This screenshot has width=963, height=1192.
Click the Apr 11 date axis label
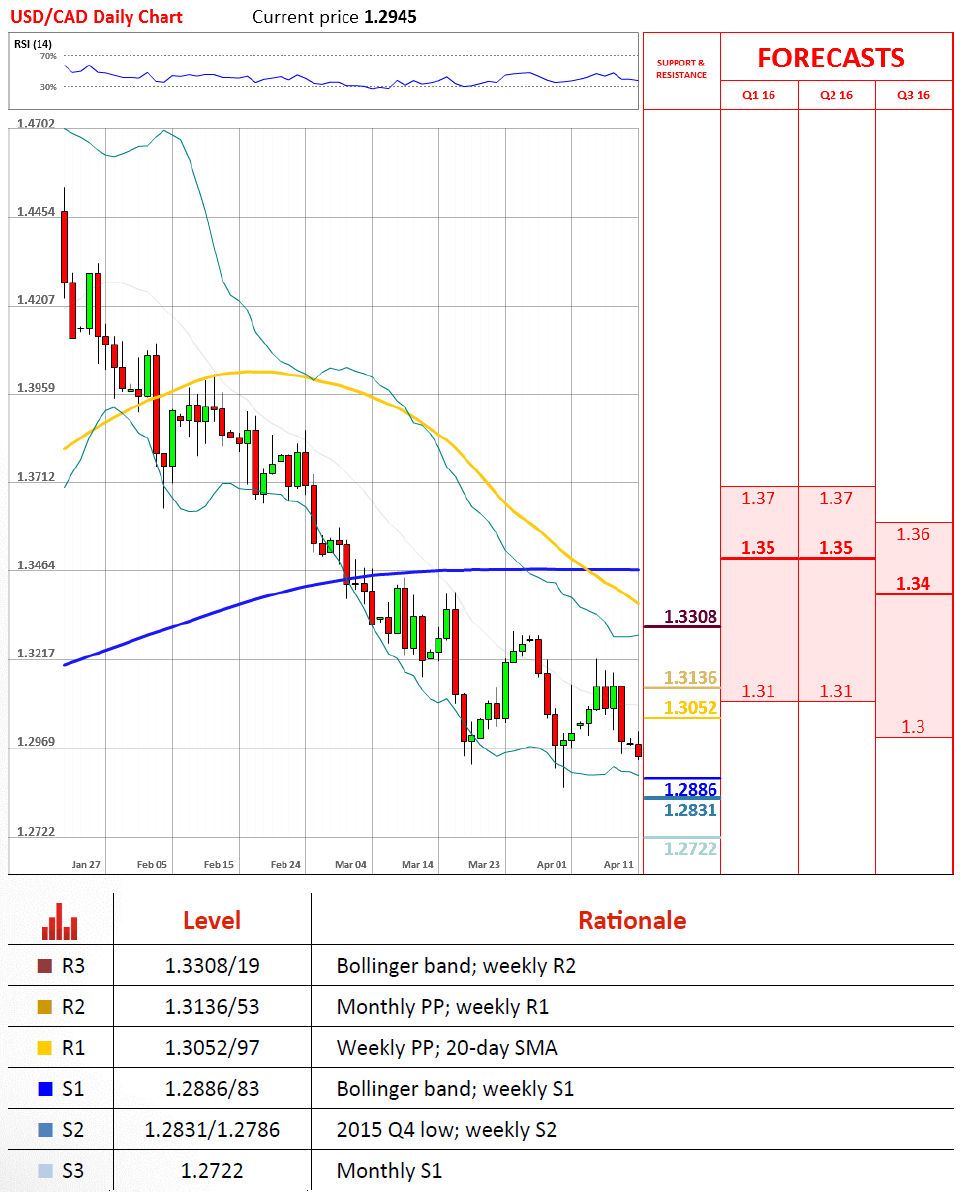(618, 864)
